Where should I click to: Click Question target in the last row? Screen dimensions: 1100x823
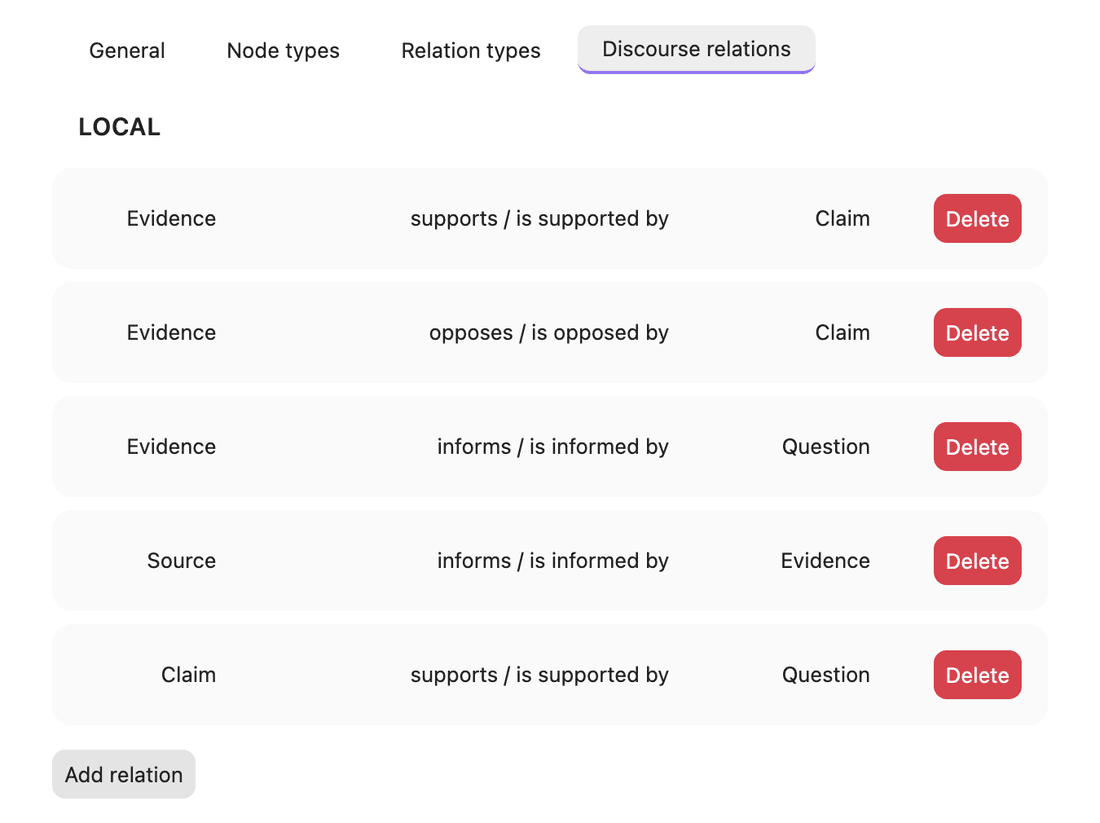coord(826,675)
